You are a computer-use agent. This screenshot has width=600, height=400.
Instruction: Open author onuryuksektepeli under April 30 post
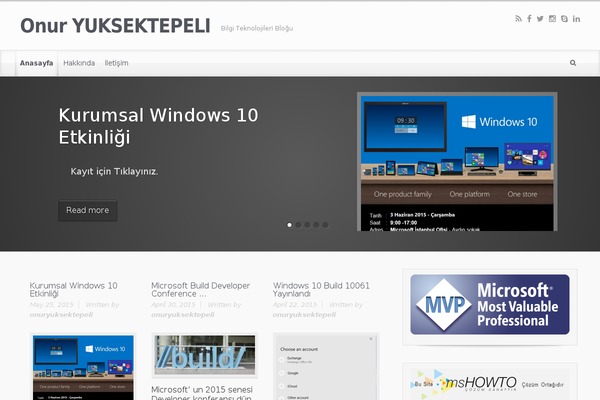(183, 315)
